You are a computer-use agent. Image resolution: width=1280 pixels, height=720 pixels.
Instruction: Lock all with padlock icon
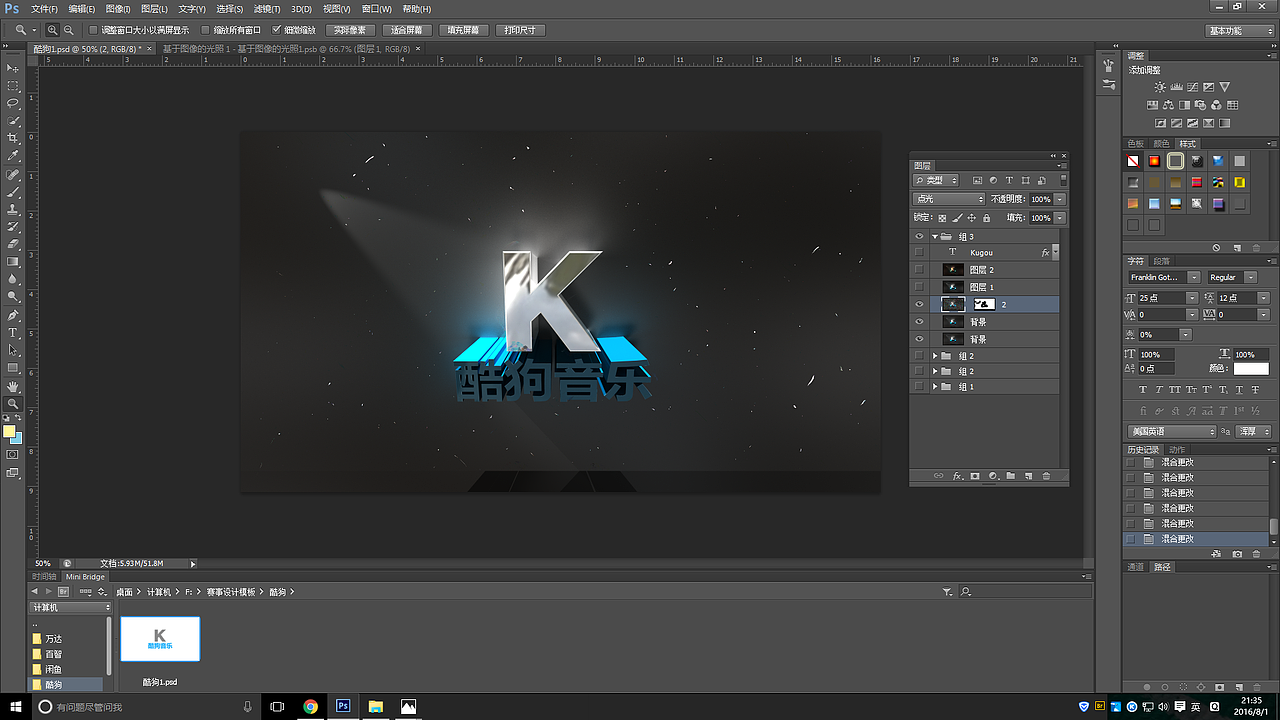987,217
